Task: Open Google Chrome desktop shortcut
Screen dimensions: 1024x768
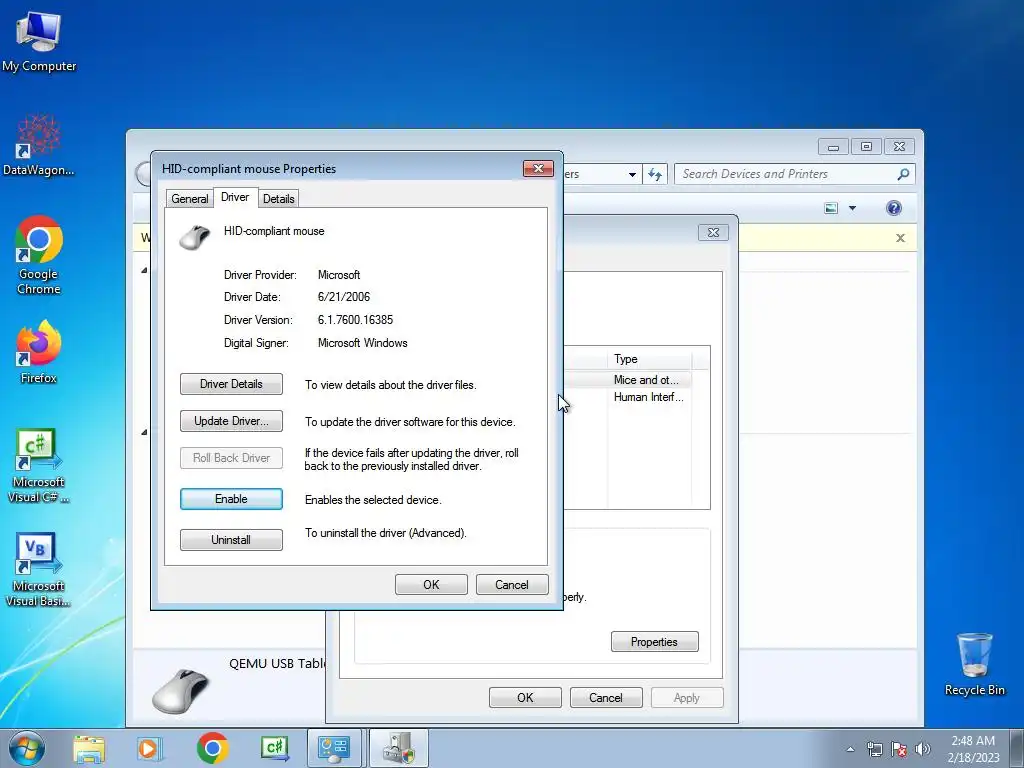Action: click(39, 255)
